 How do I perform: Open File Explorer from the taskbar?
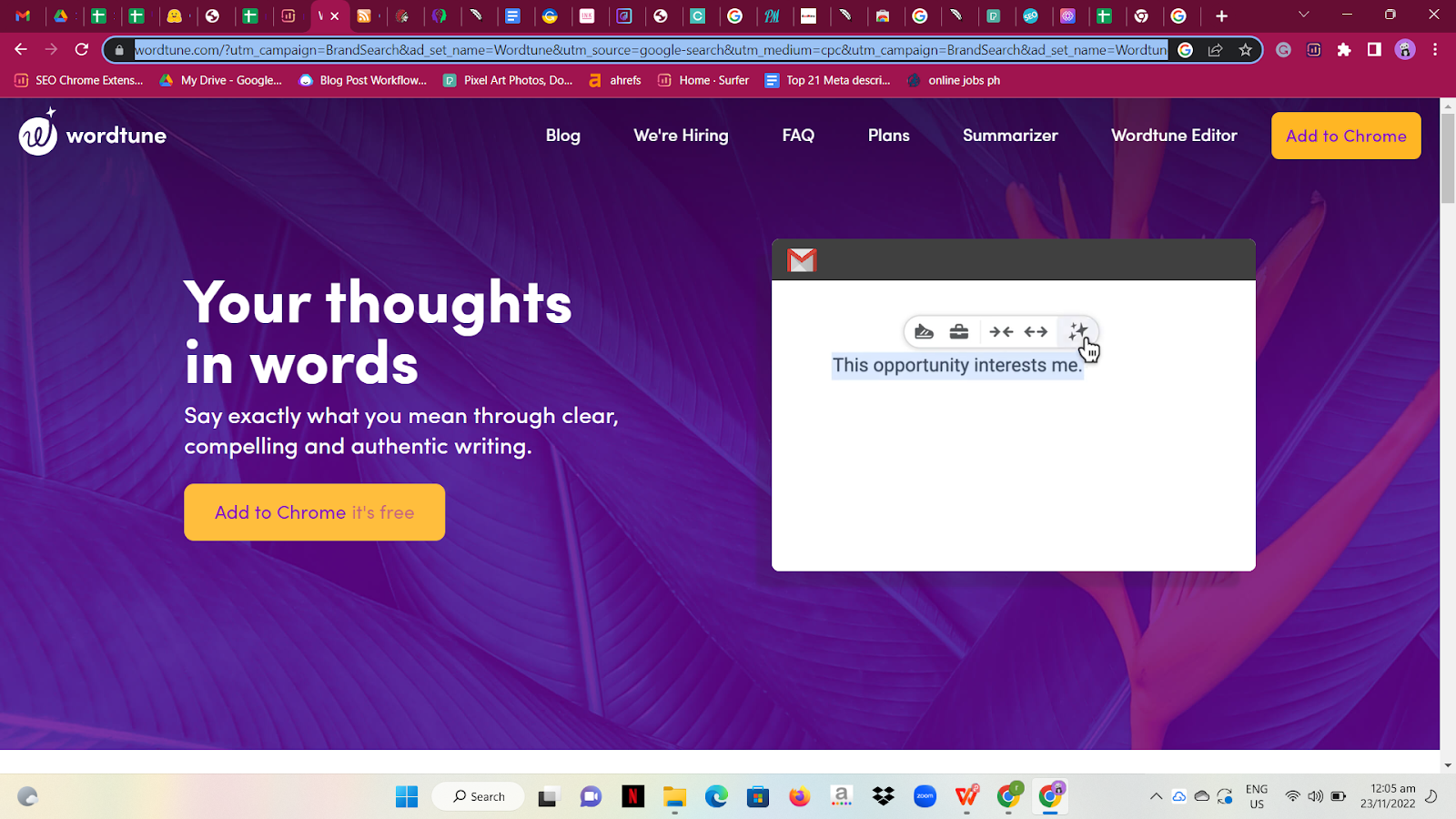coord(674,797)
